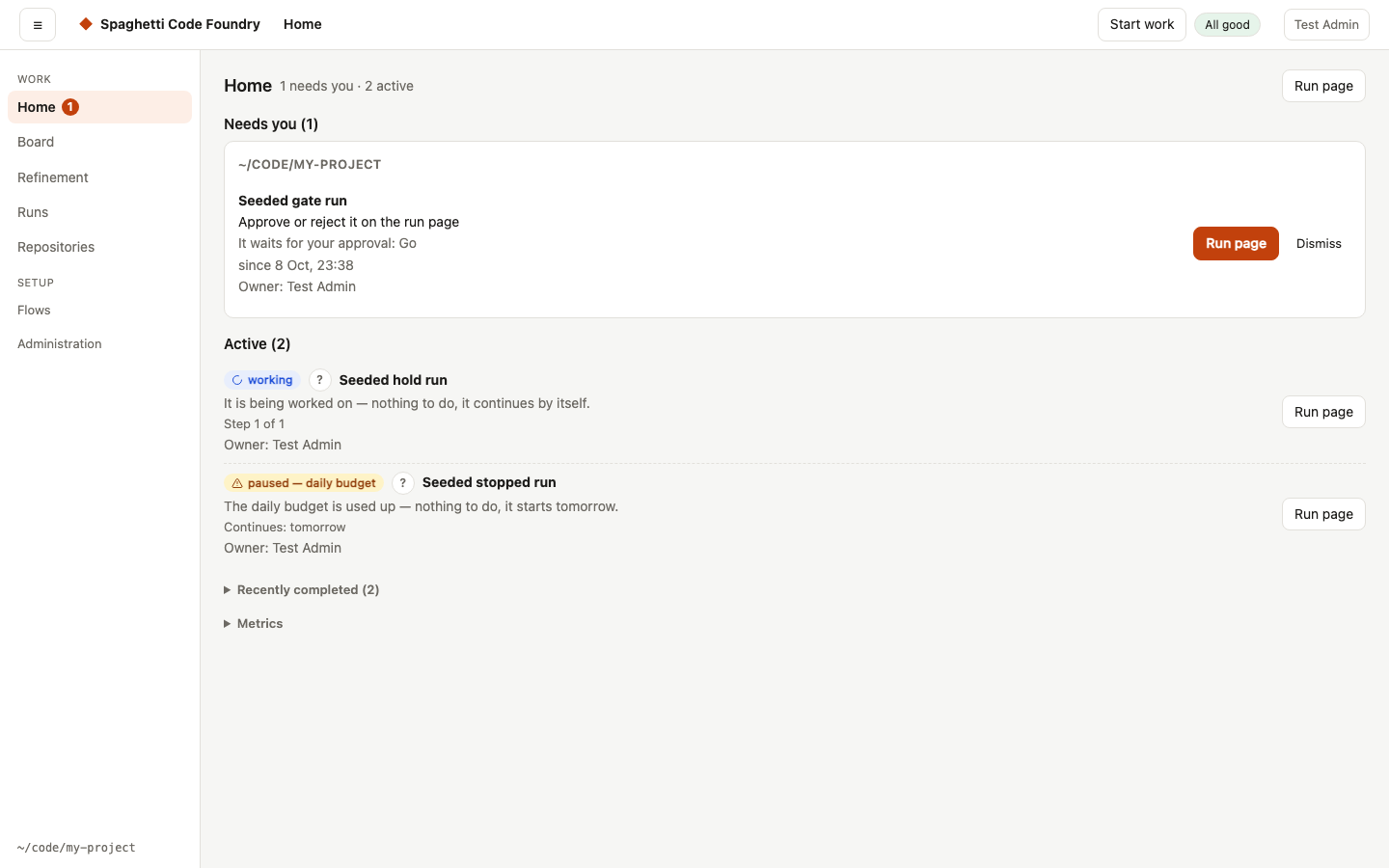This screenshot has height=868, width=1389.
Task: Click Run page in the Home header
Action: (x=1323, y=86)
